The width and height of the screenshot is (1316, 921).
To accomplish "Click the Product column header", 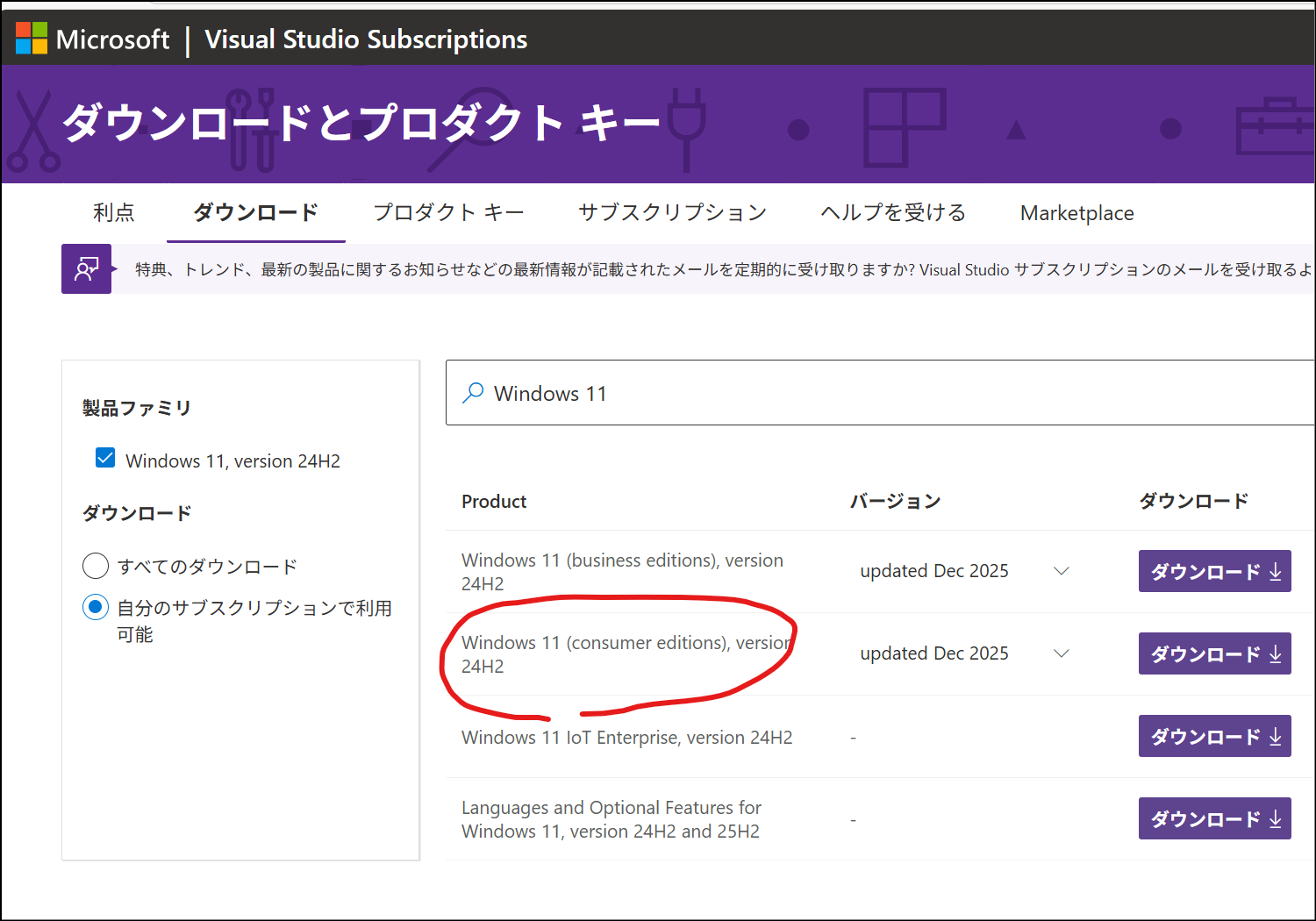I will coord(494,501).
